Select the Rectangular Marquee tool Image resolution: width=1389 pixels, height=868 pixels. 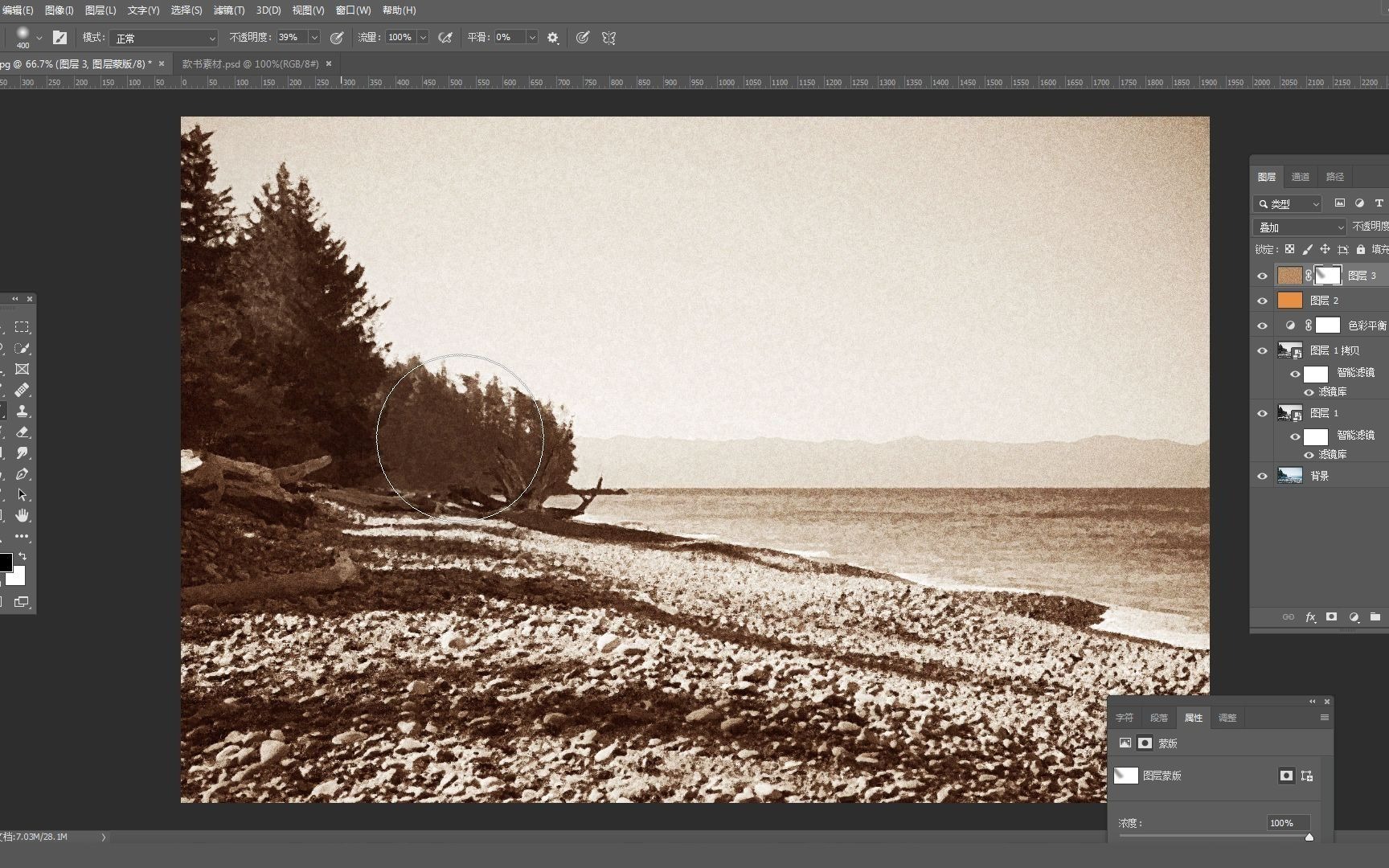[x=22, y=327]
